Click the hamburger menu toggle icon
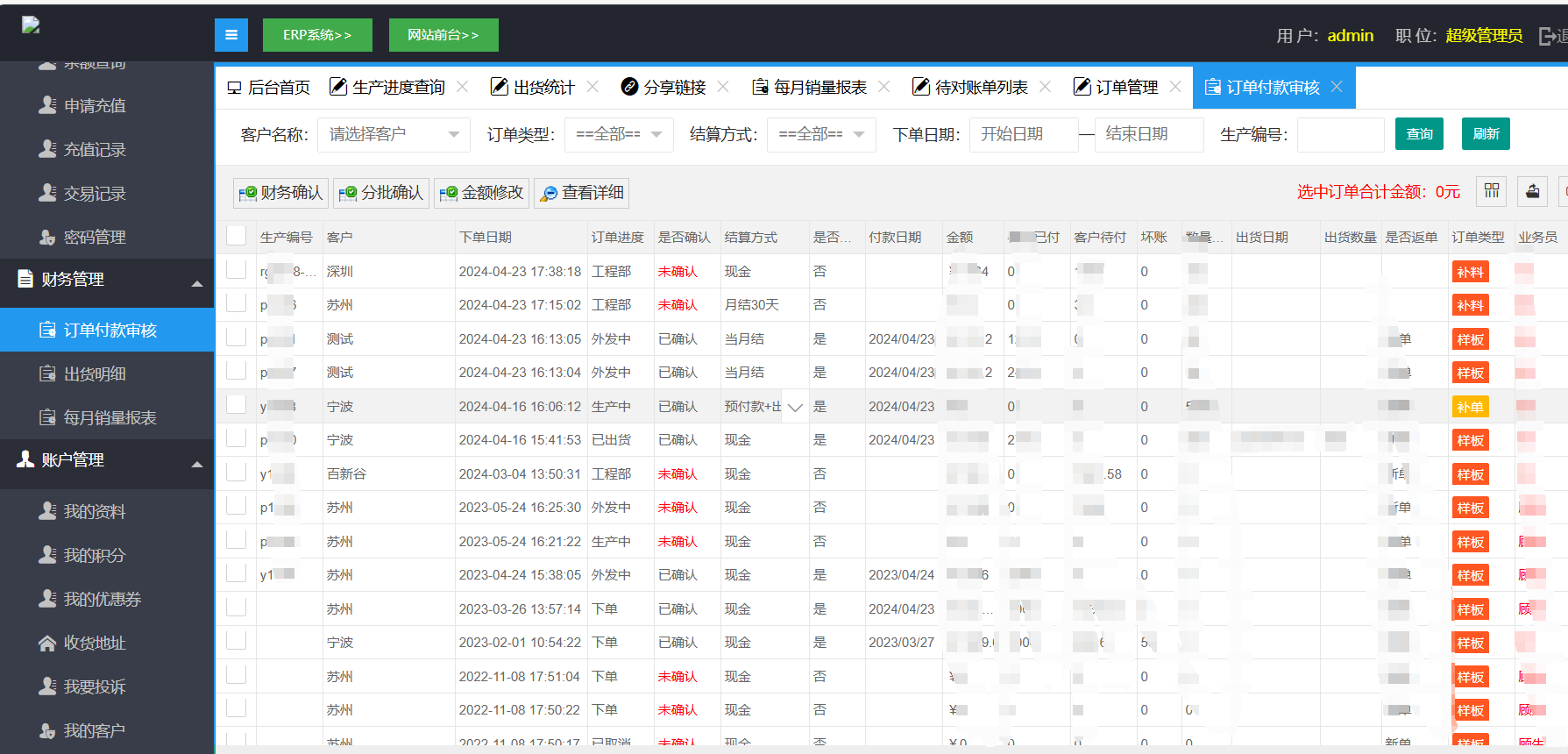Viewport: 1568px width, 754px height. click(x=231, y=35)
